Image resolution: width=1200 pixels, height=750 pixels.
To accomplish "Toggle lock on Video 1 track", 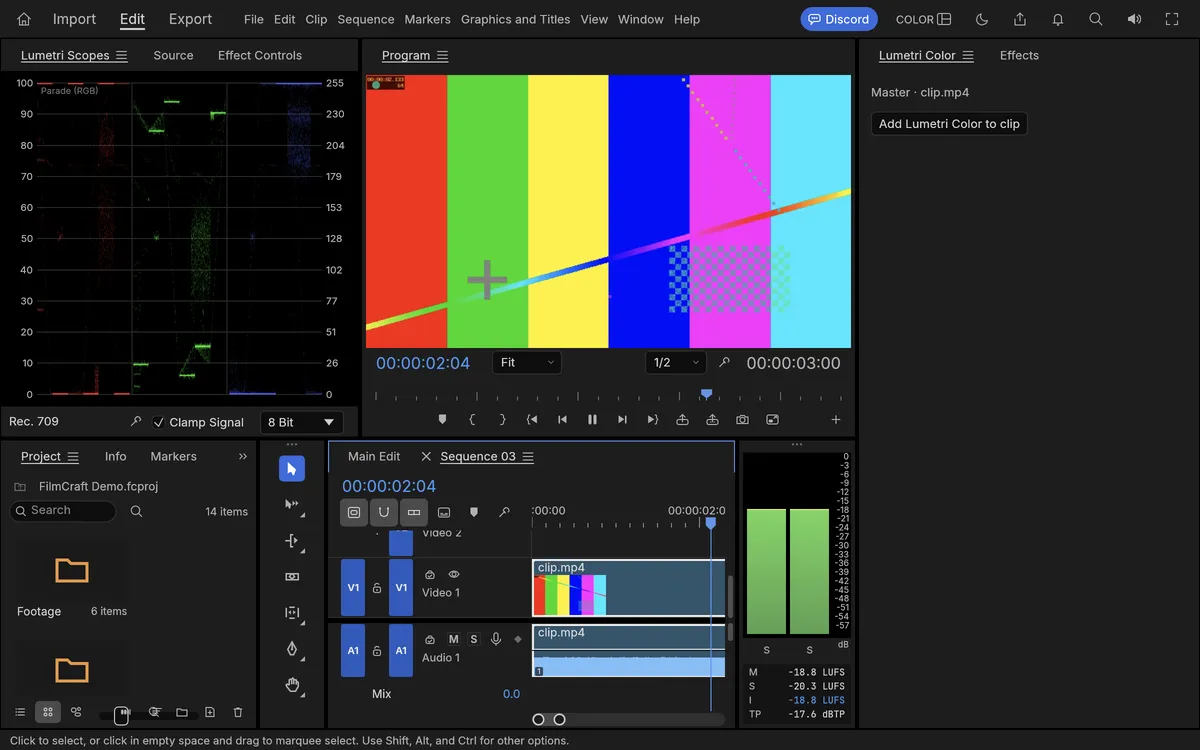I will pos(377,588).
